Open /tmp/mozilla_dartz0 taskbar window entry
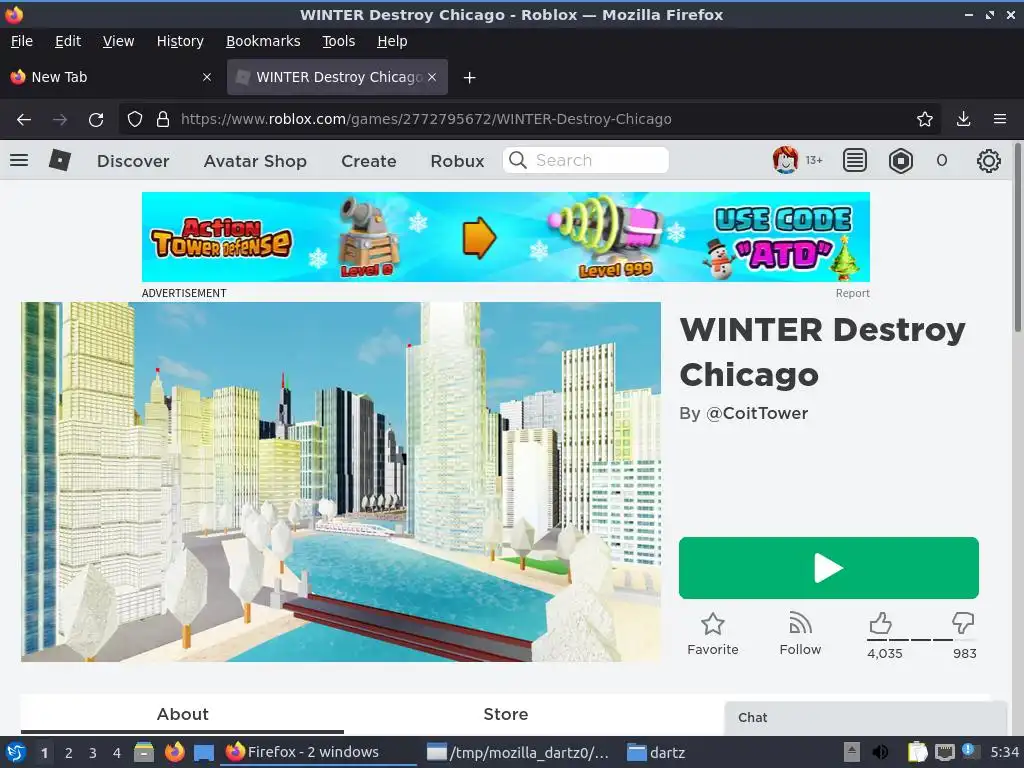The height and width of the screenshot is (768, 1024). click(517, 752)
